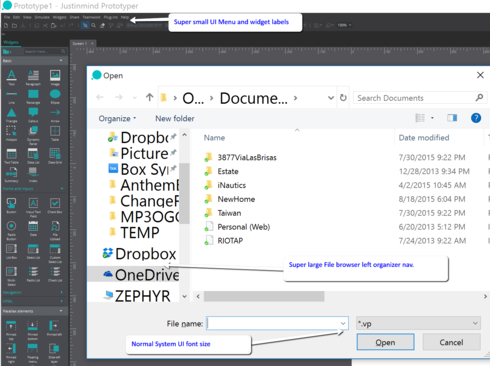Choose the Table widget
The width and height of the screenshot is (490, 366).
55,133
